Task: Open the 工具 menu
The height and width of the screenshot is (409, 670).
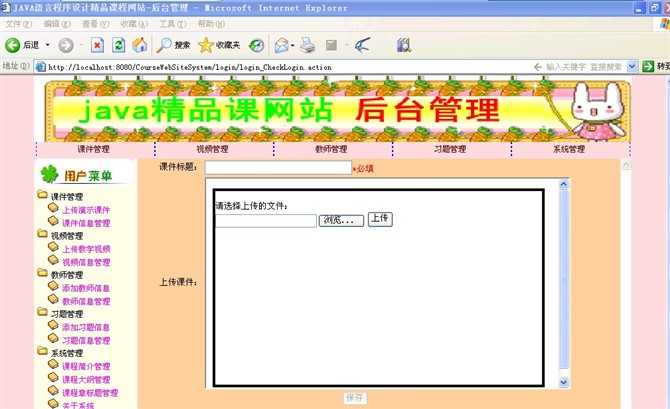Action: click(x=172, y=24)
